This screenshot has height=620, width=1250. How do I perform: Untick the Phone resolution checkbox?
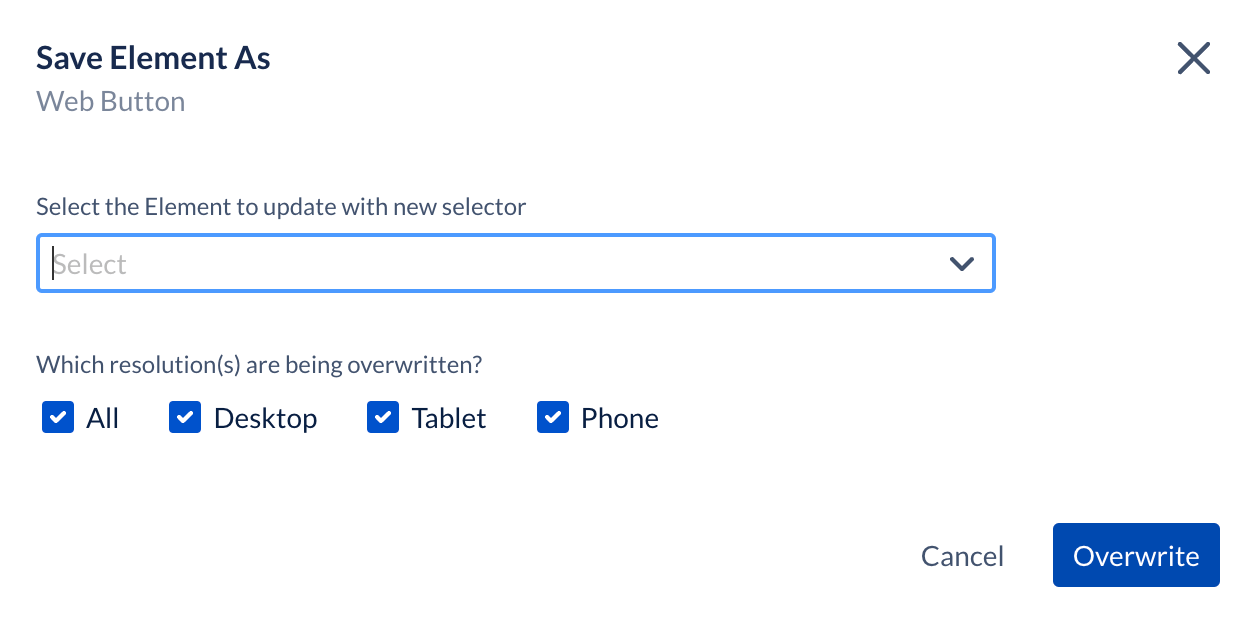tap(553, 417)
